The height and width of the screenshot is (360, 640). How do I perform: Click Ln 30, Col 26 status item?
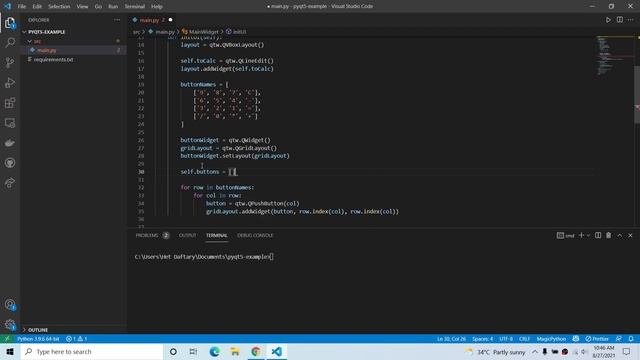[x=451, y=339]
